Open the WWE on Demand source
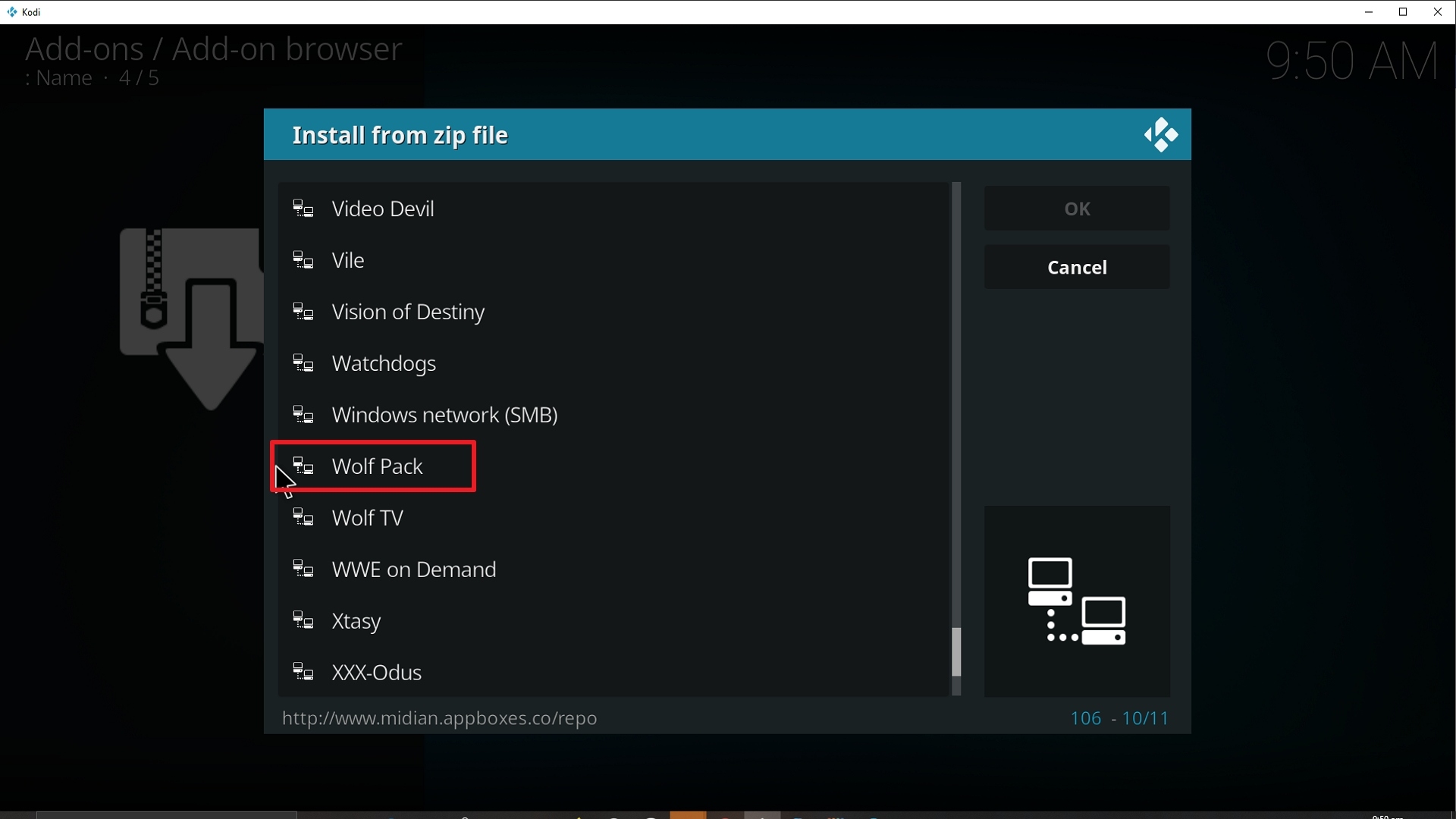 point(614,570)
